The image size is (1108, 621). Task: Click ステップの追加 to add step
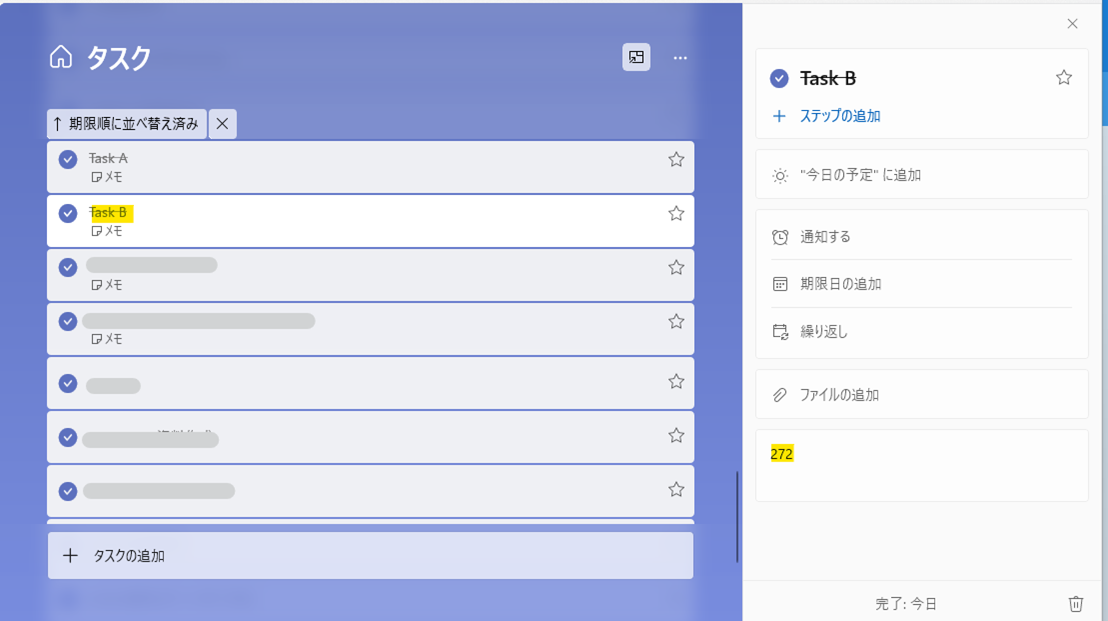[839, 116]
